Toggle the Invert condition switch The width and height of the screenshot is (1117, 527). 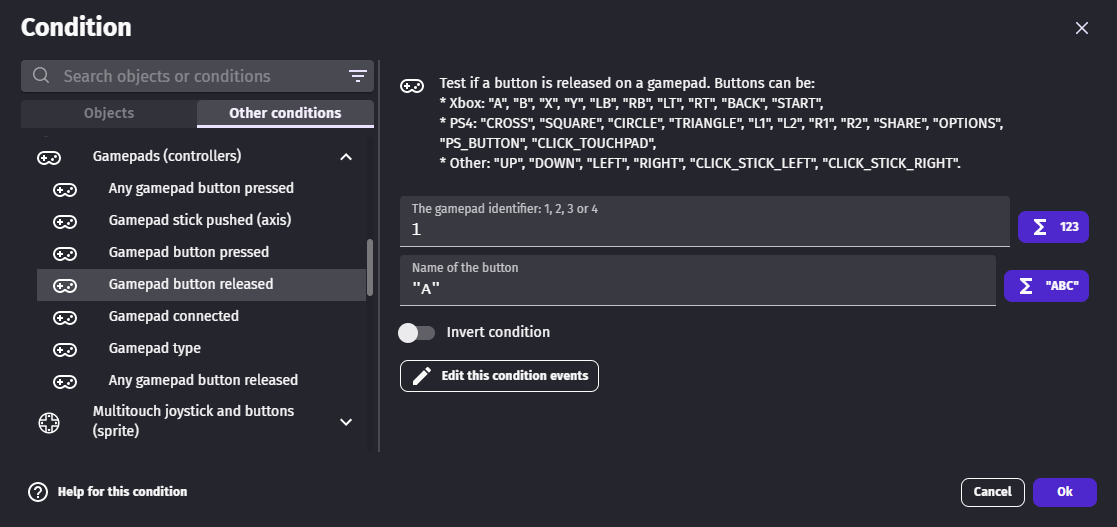[417, 332]
